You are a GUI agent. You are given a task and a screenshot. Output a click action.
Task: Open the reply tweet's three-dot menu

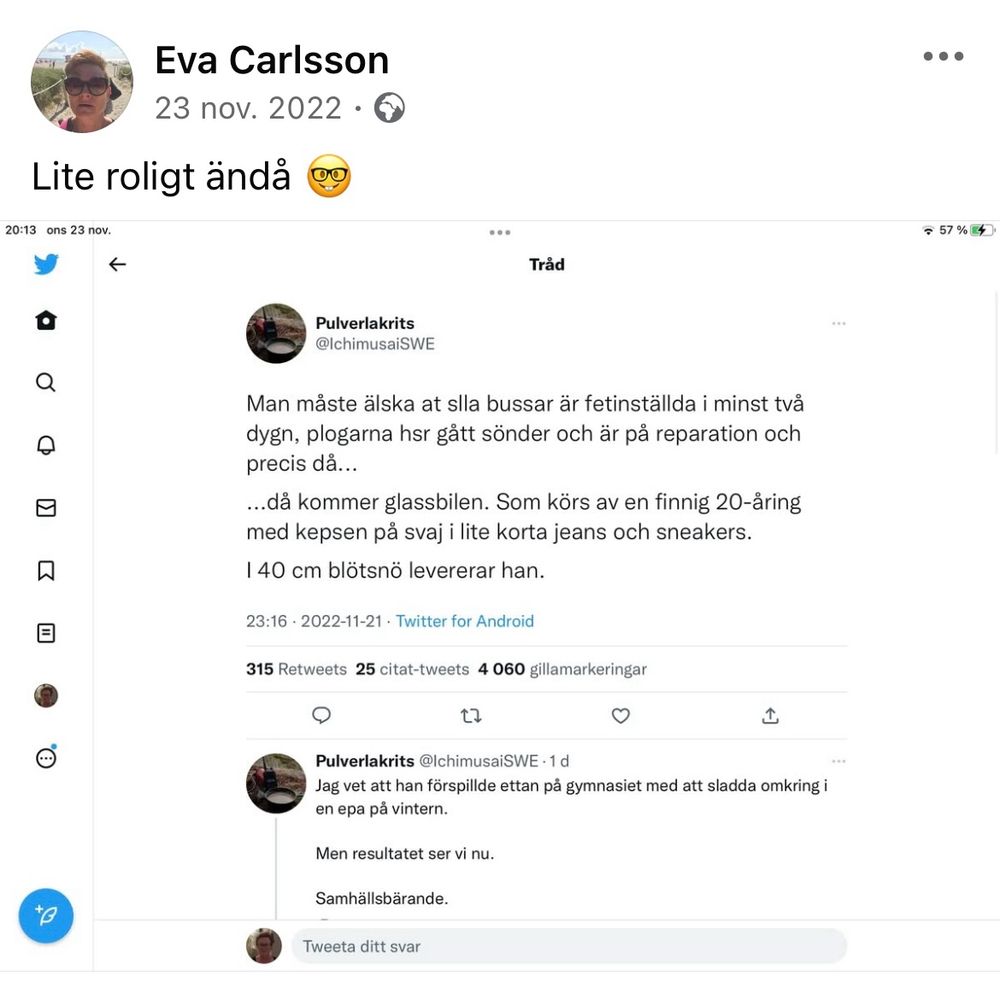coord(839,761)
